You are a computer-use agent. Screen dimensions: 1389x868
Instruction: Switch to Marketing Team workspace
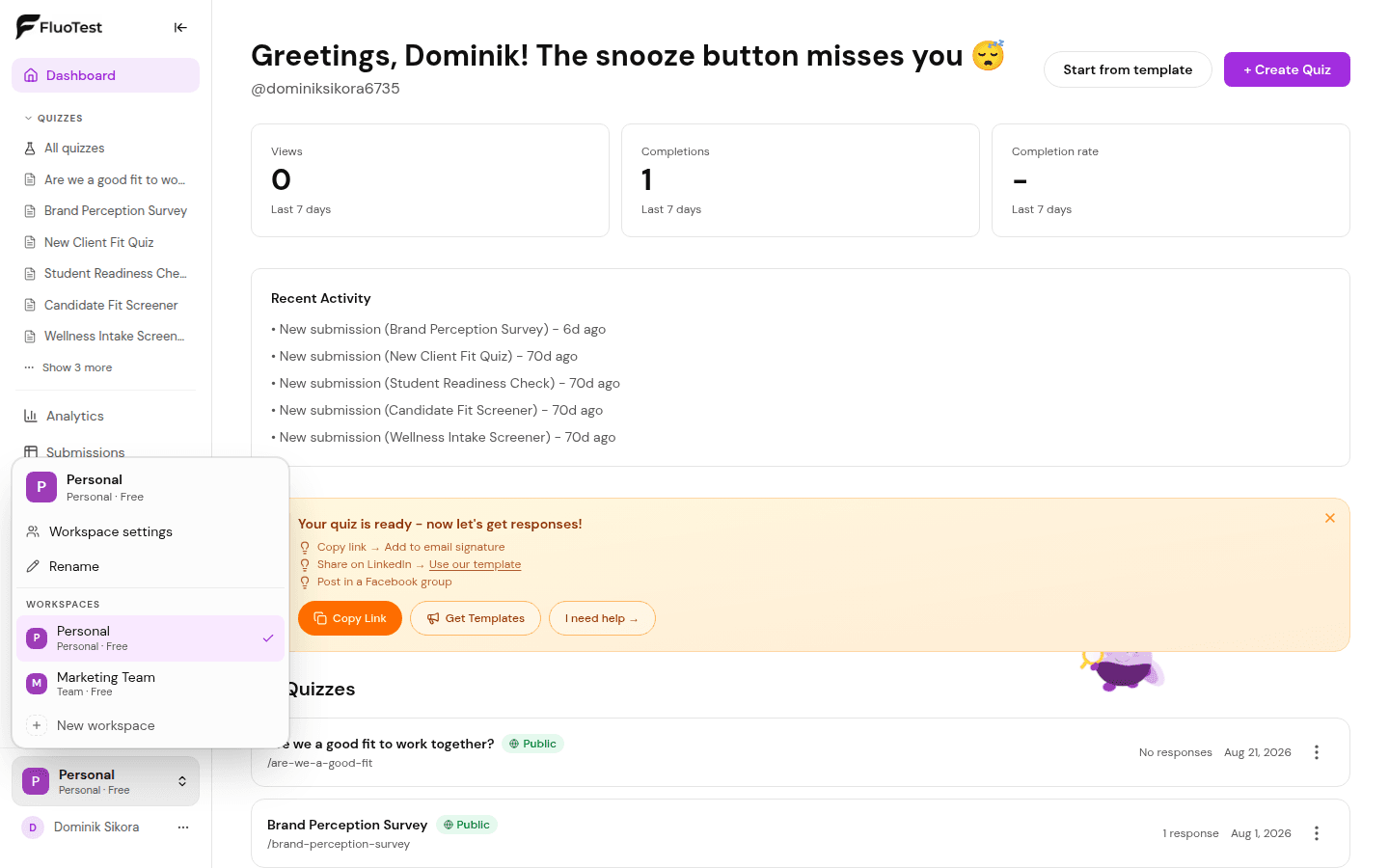tap(150, 684)
